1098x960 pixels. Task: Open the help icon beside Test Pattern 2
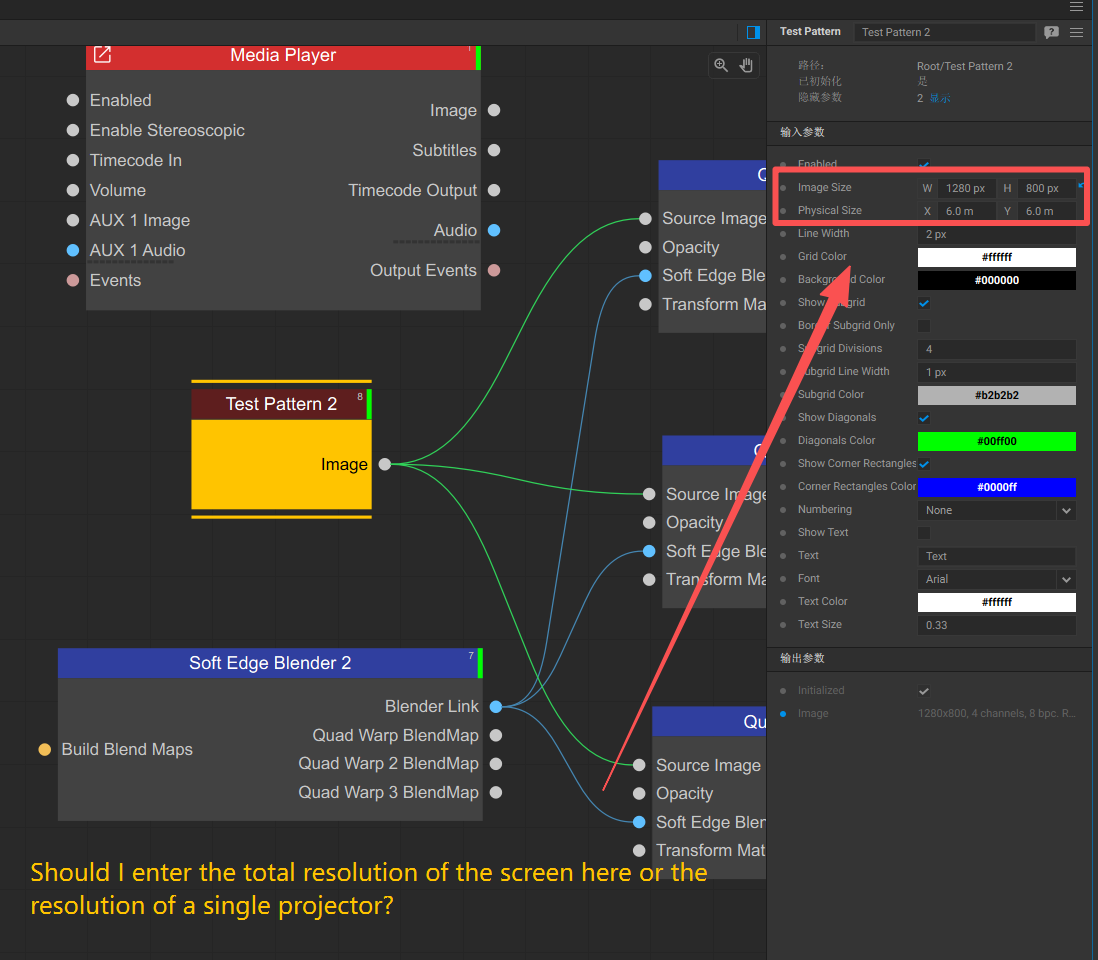click(1051, 32)
